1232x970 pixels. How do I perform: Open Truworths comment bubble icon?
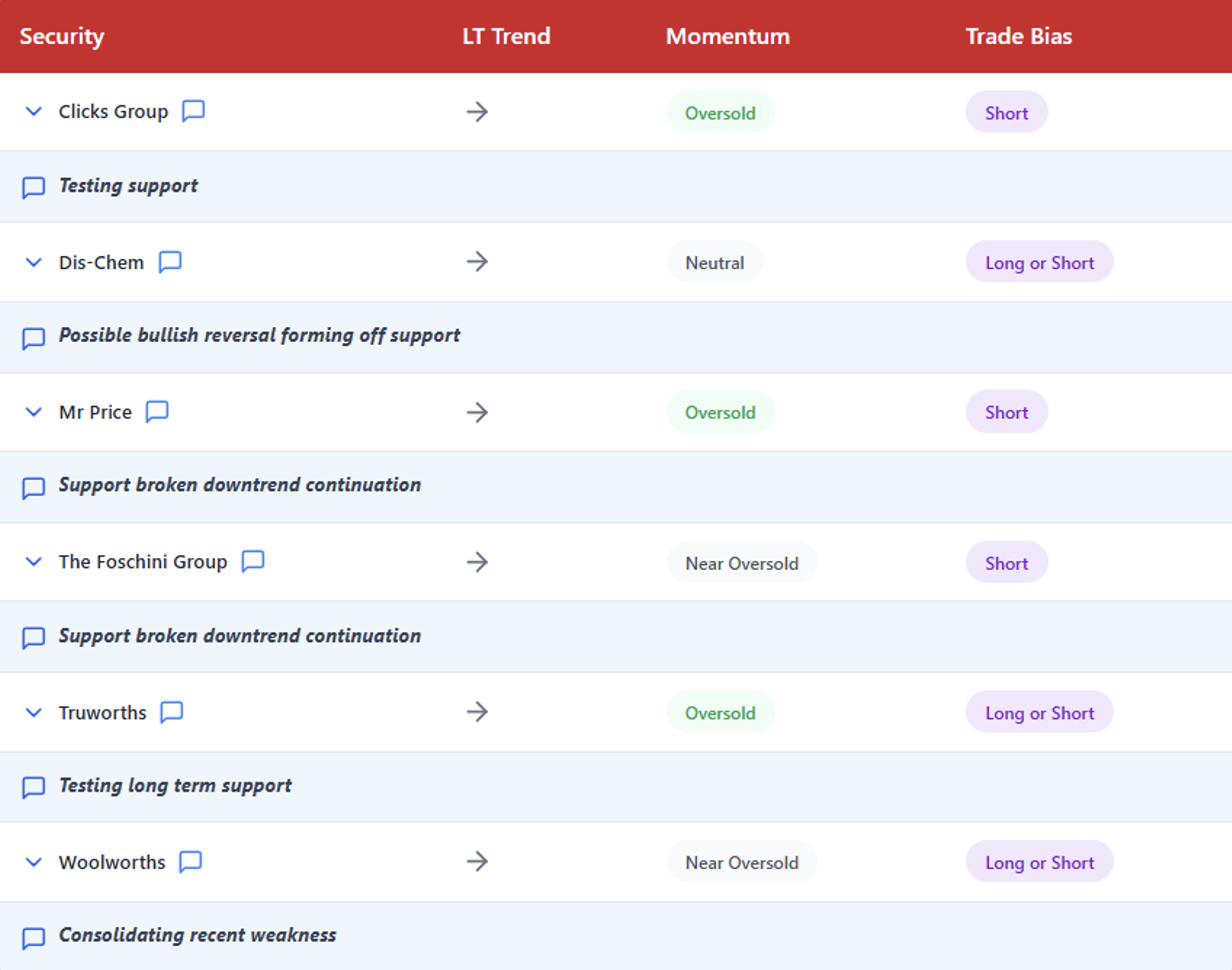pos(171,712)
